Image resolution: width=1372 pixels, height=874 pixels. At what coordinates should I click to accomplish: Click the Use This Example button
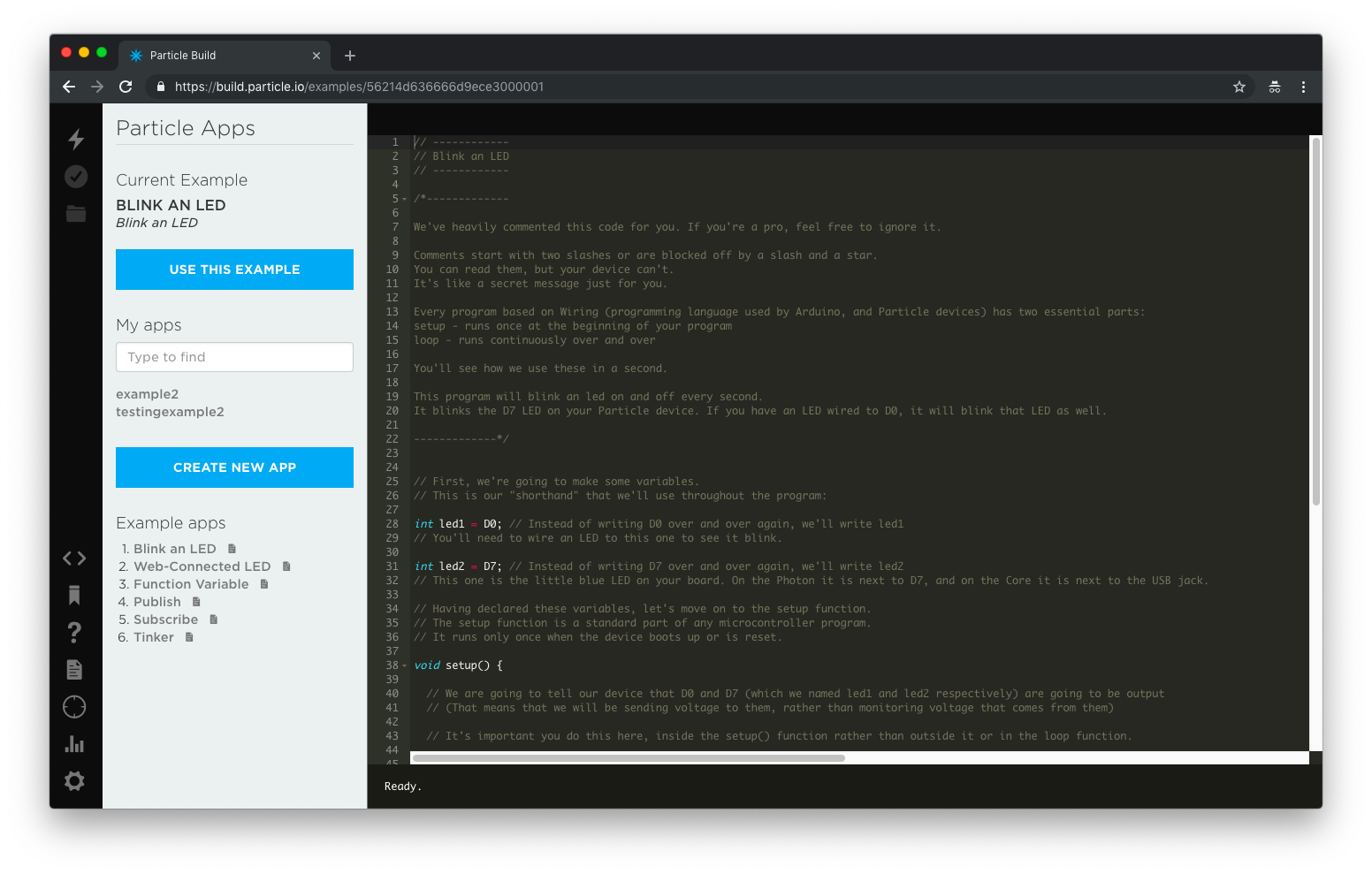[234, 270]
